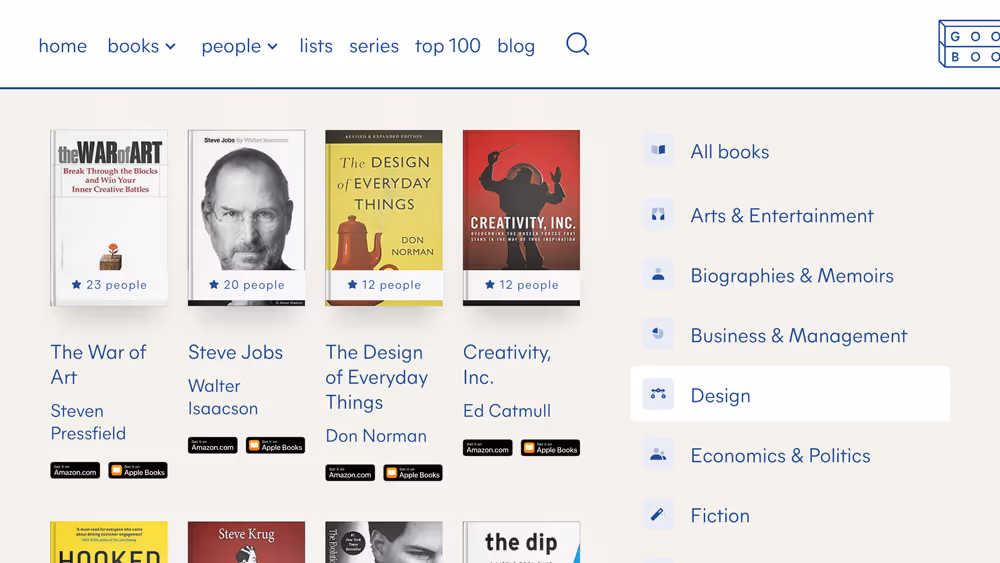Open author Don Norman
Screen dimensions: 1000x563
point(376,435)
